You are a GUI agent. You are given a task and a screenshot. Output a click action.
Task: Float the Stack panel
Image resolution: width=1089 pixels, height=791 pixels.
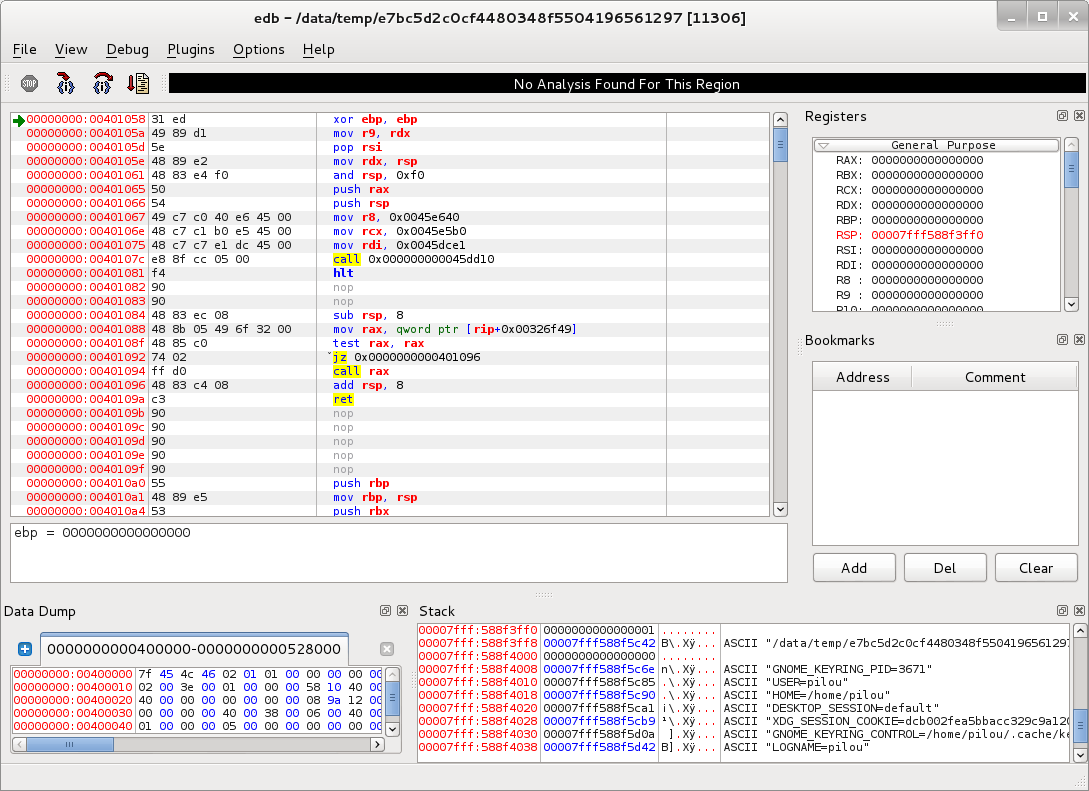pyautogui.click(x=1062, y=611)
